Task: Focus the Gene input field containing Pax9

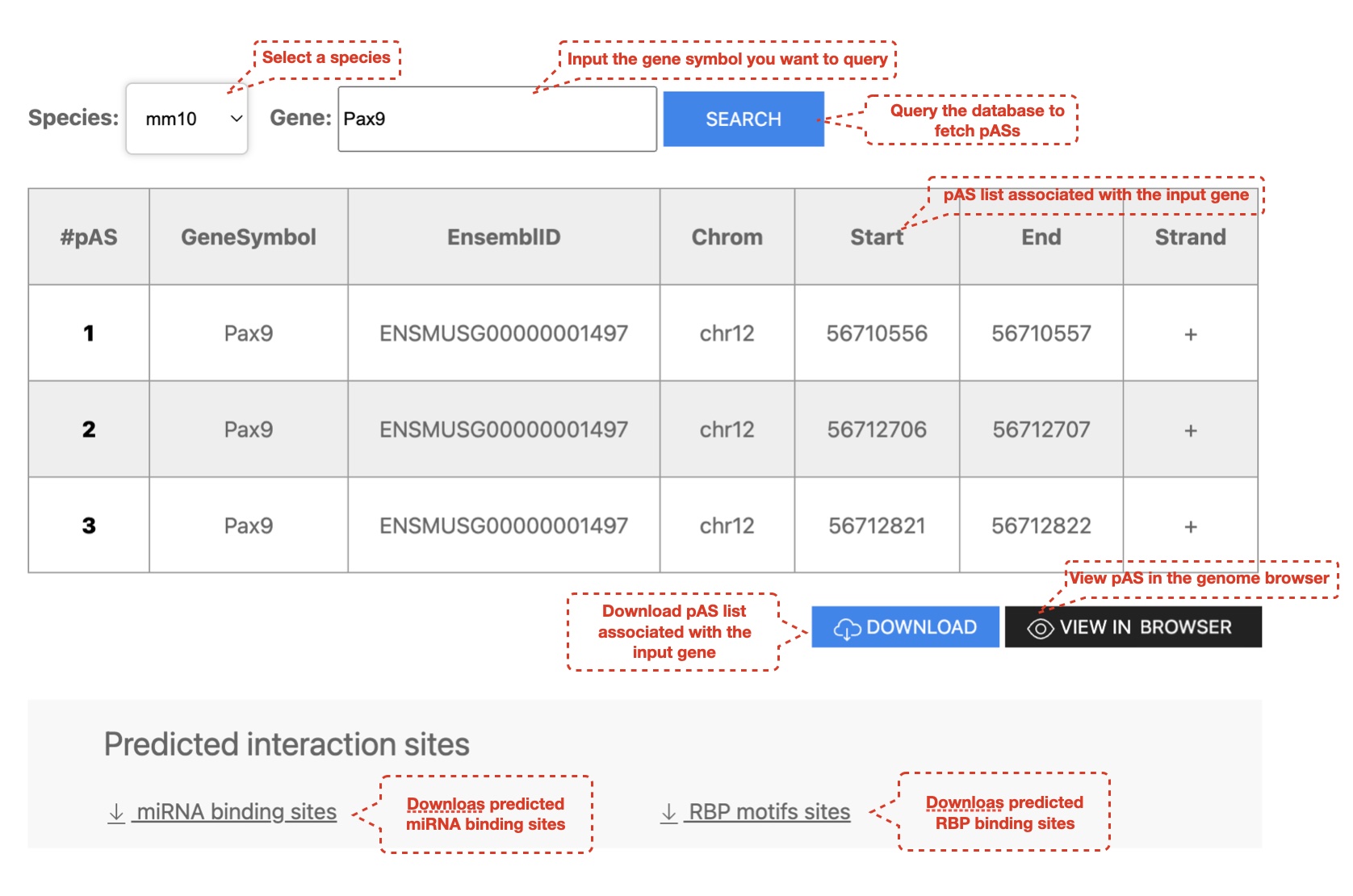Action: pyautogui.click(x=496, y=119)
